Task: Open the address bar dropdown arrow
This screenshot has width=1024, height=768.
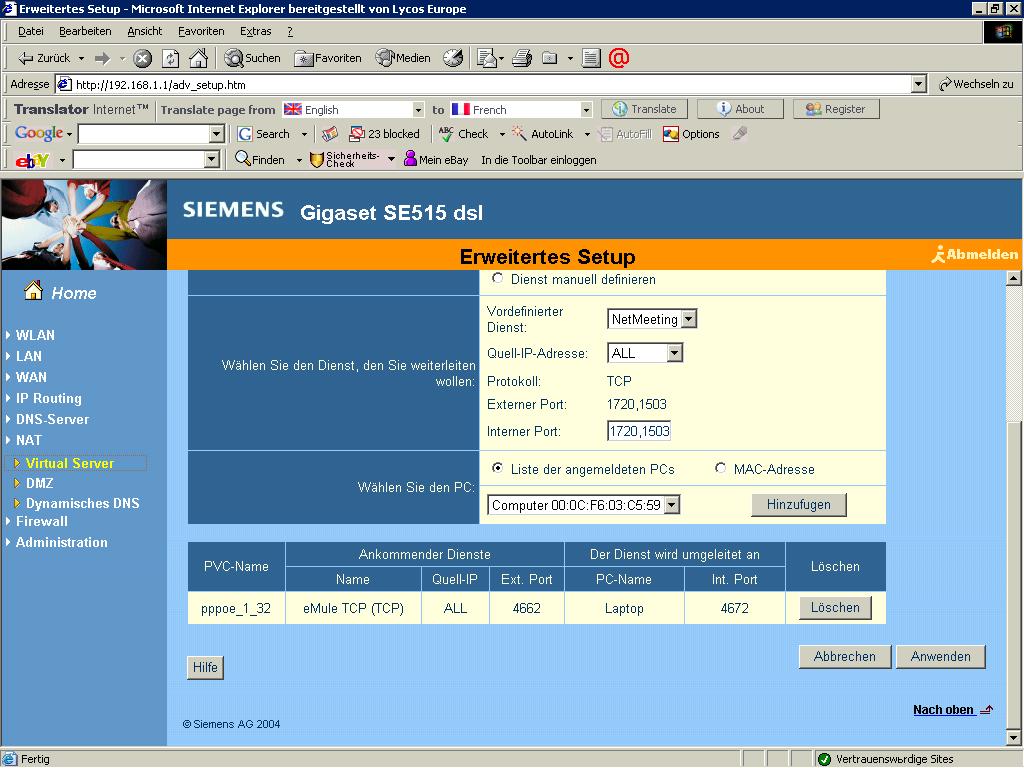Action: [x=919, y=84]
